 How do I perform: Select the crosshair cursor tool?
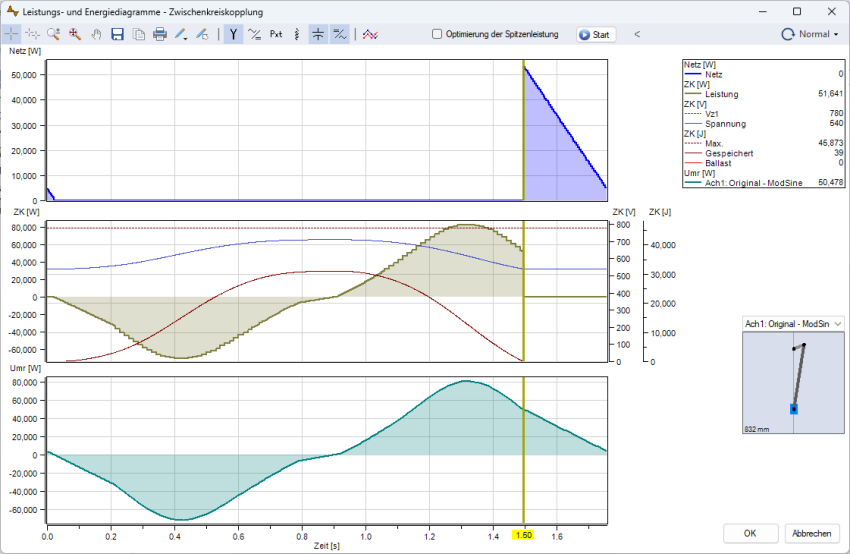[x=12, y=34]
